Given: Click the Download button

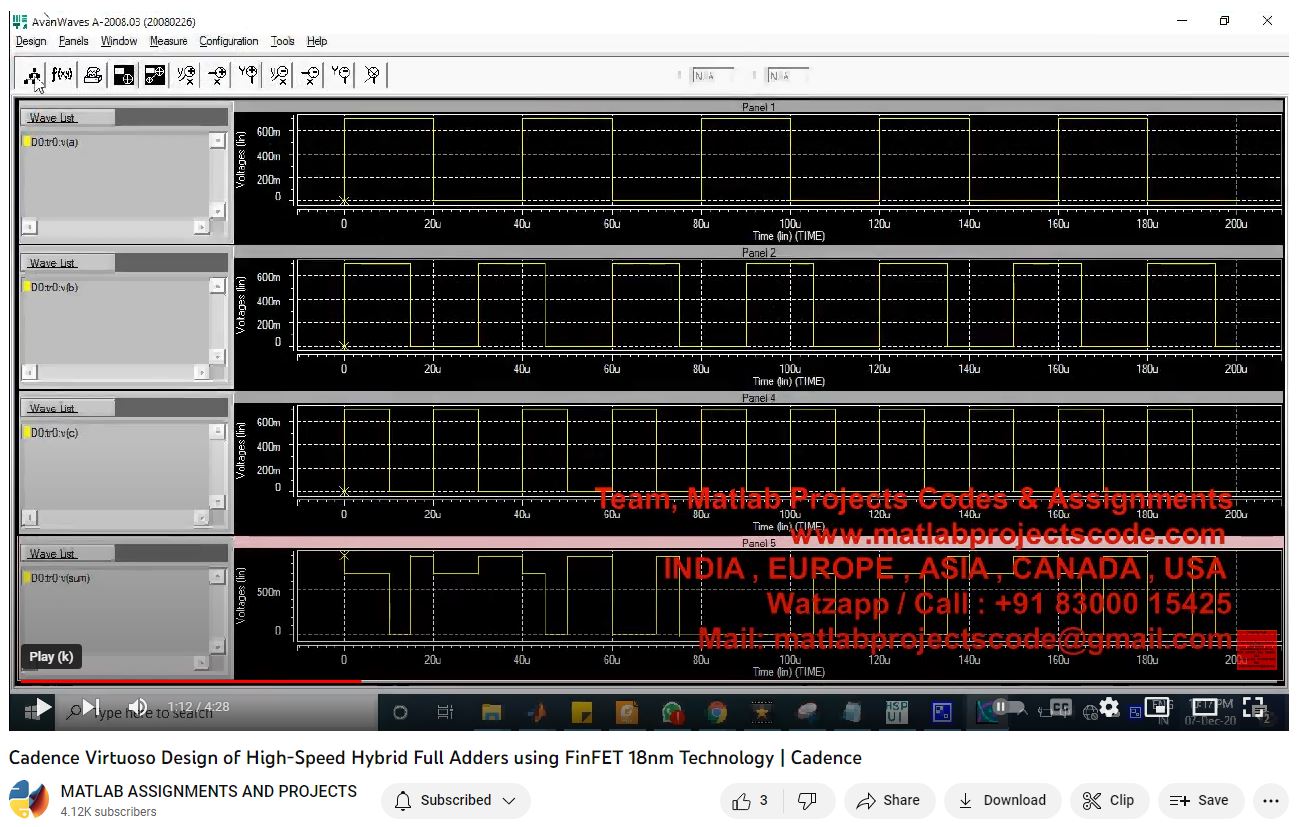Looking at the screenshot, I should click(x=1002, y=800).
